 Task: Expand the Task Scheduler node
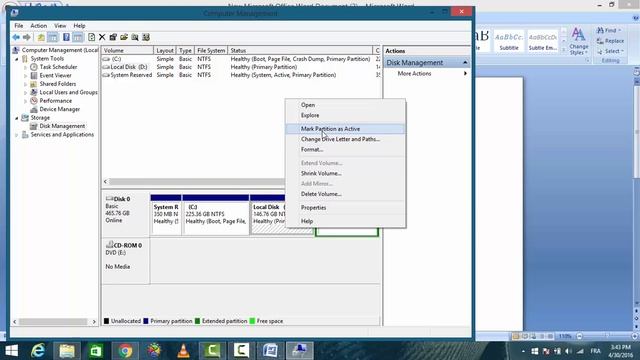click(x=25, y=67)
